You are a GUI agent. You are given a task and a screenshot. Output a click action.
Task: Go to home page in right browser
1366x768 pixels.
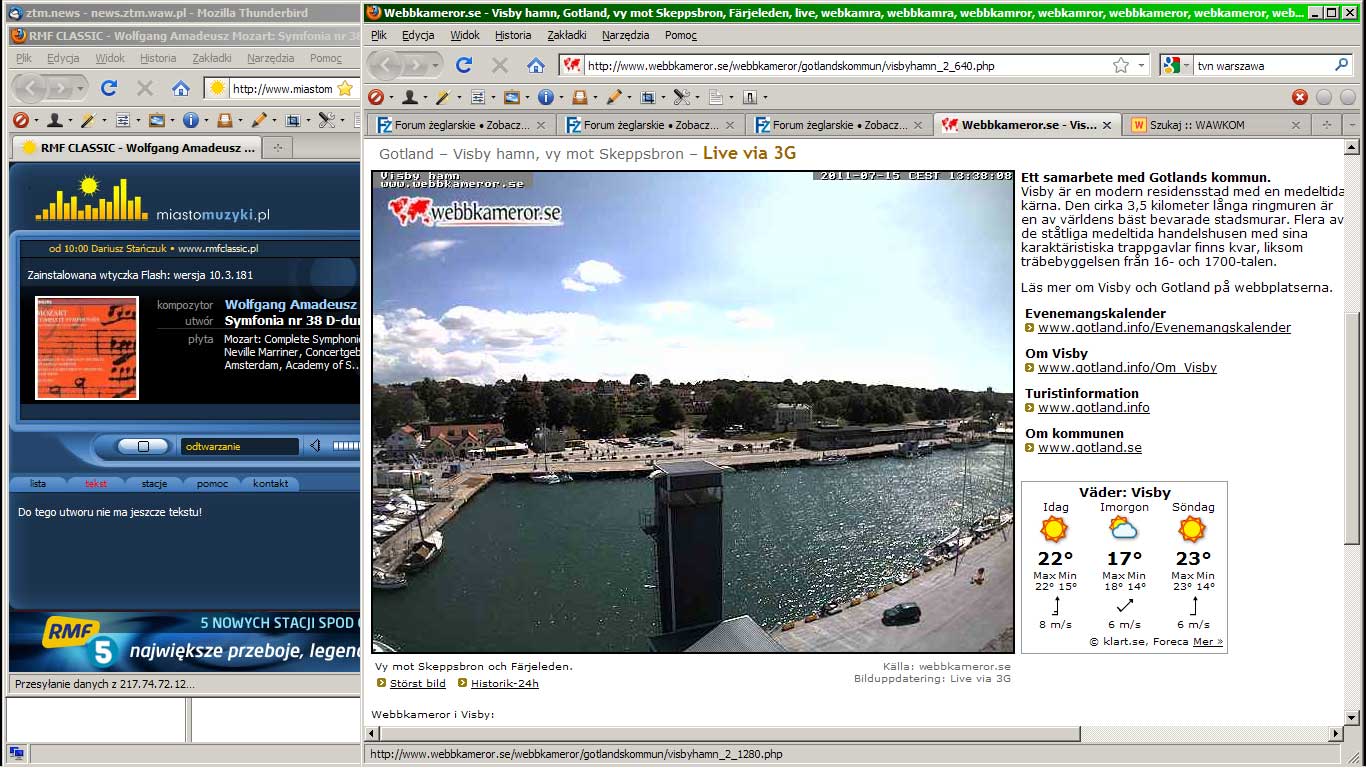coord(536,65)
